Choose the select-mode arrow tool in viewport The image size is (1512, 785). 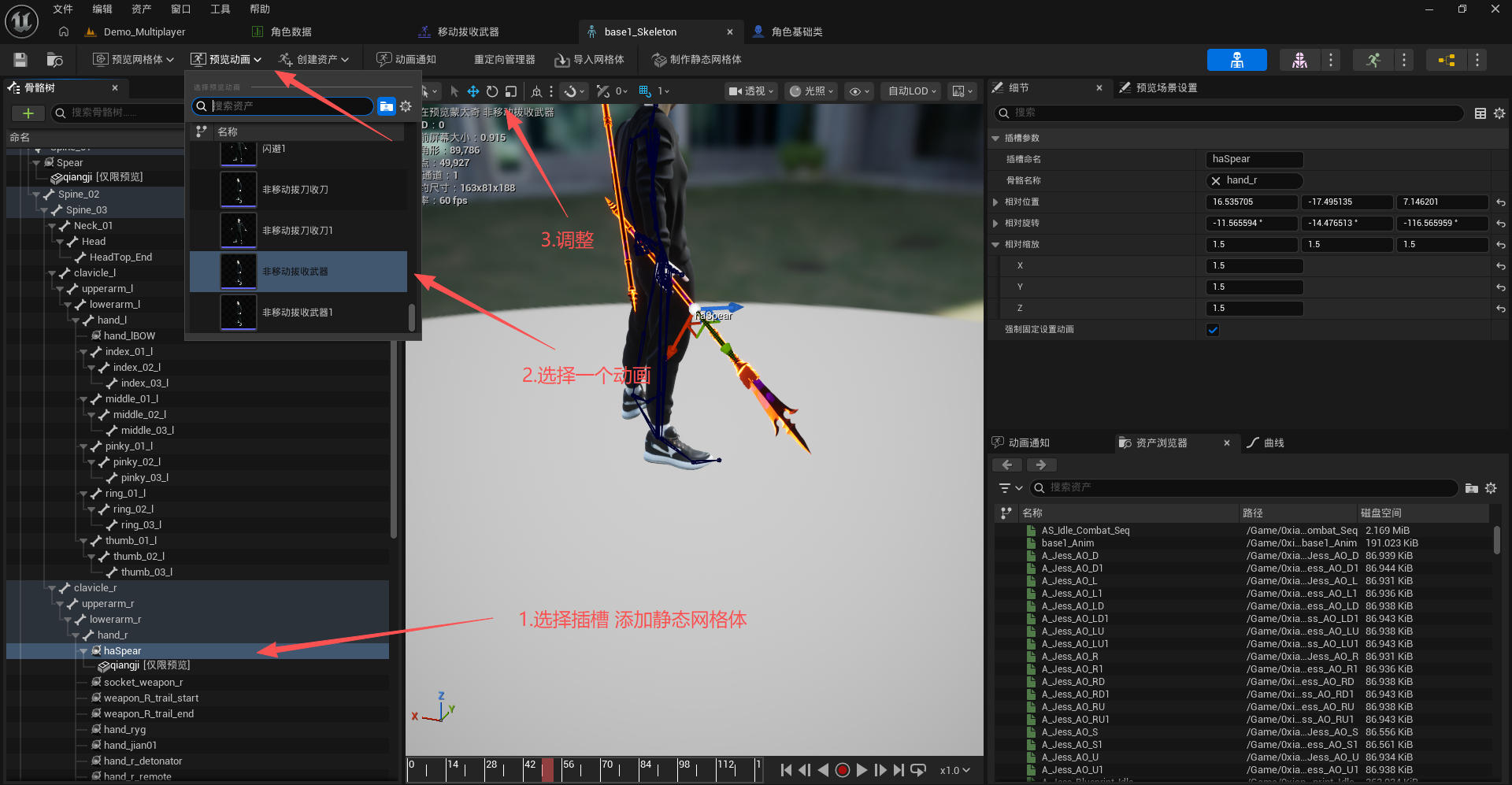(x=454, y=91)
